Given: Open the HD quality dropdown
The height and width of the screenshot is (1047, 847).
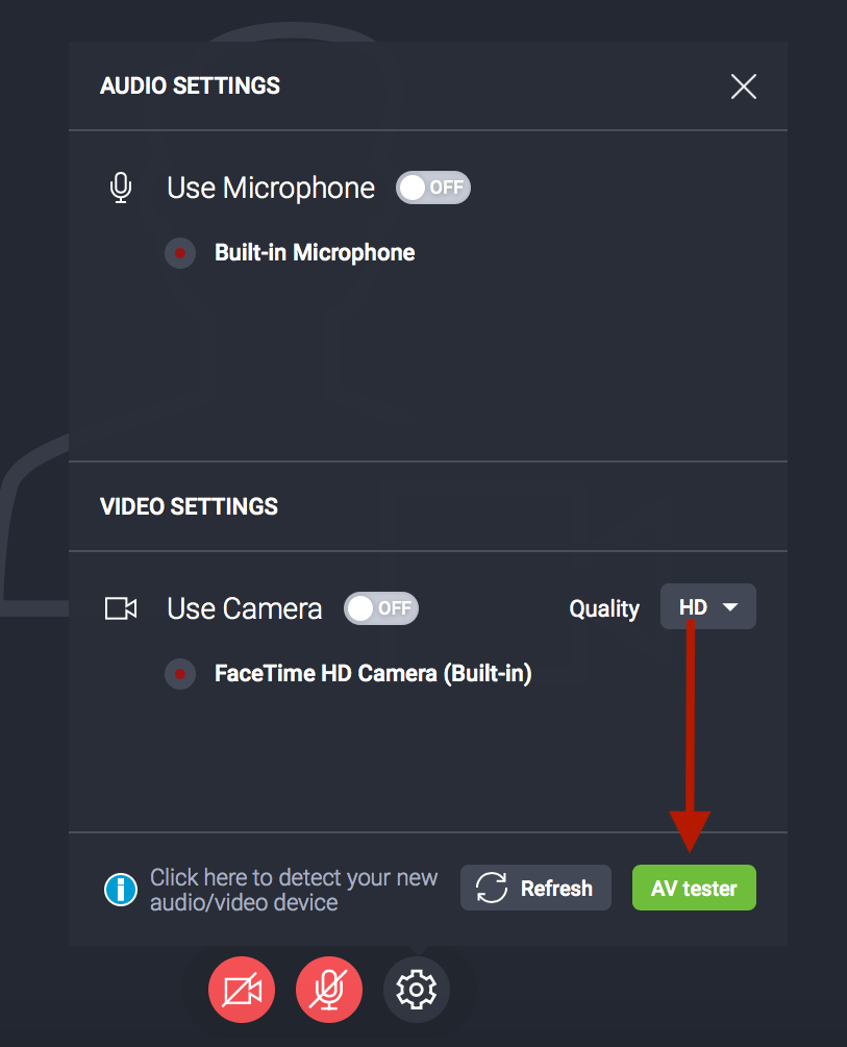Looking at the screenshot, I should pos(707,607).
